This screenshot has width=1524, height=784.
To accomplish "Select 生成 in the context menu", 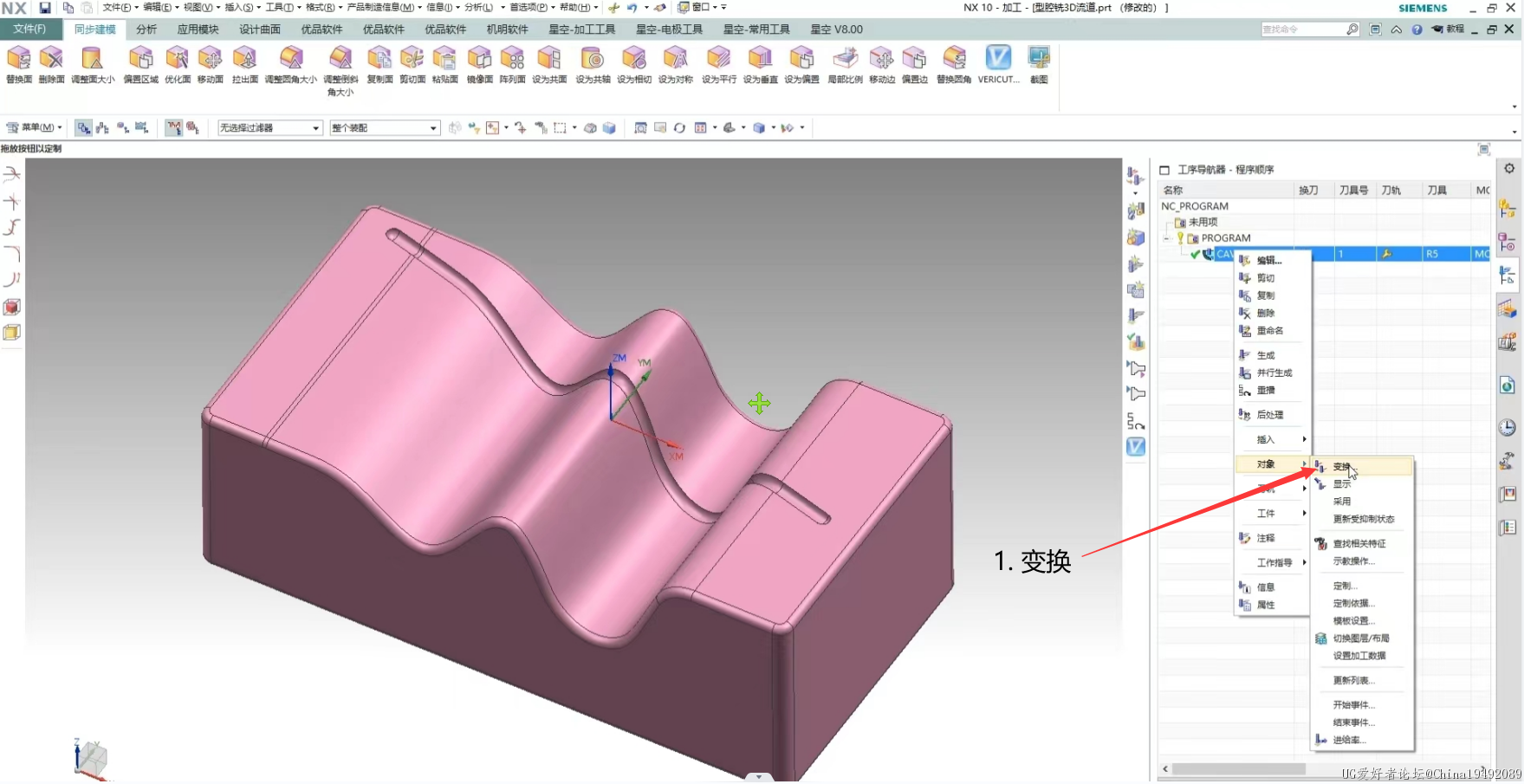I will [x=1271, y=355].
